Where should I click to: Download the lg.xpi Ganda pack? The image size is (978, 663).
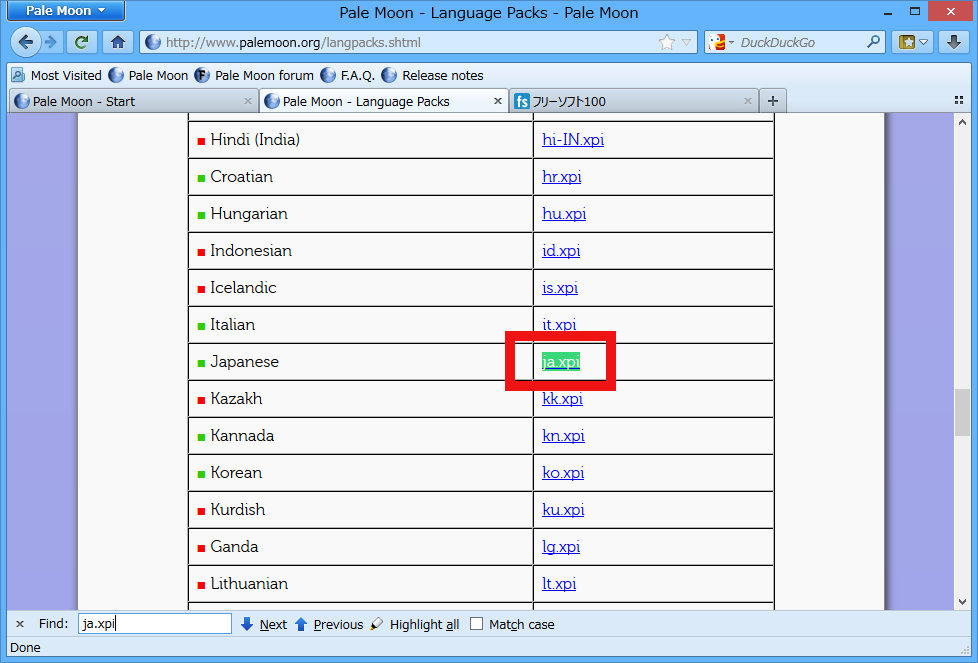pos(561,547)
